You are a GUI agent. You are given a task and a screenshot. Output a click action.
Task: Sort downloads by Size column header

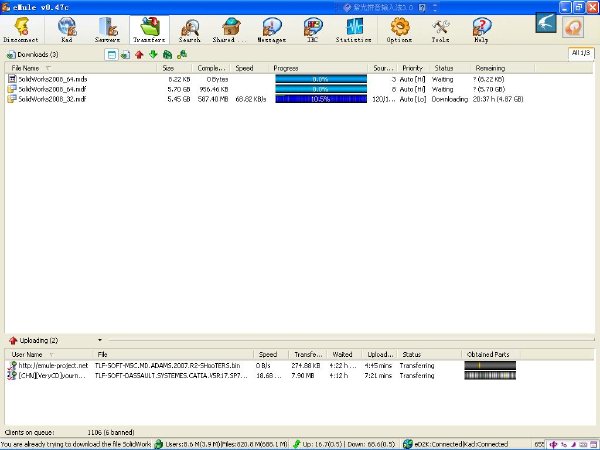click(x=174, y=68)
